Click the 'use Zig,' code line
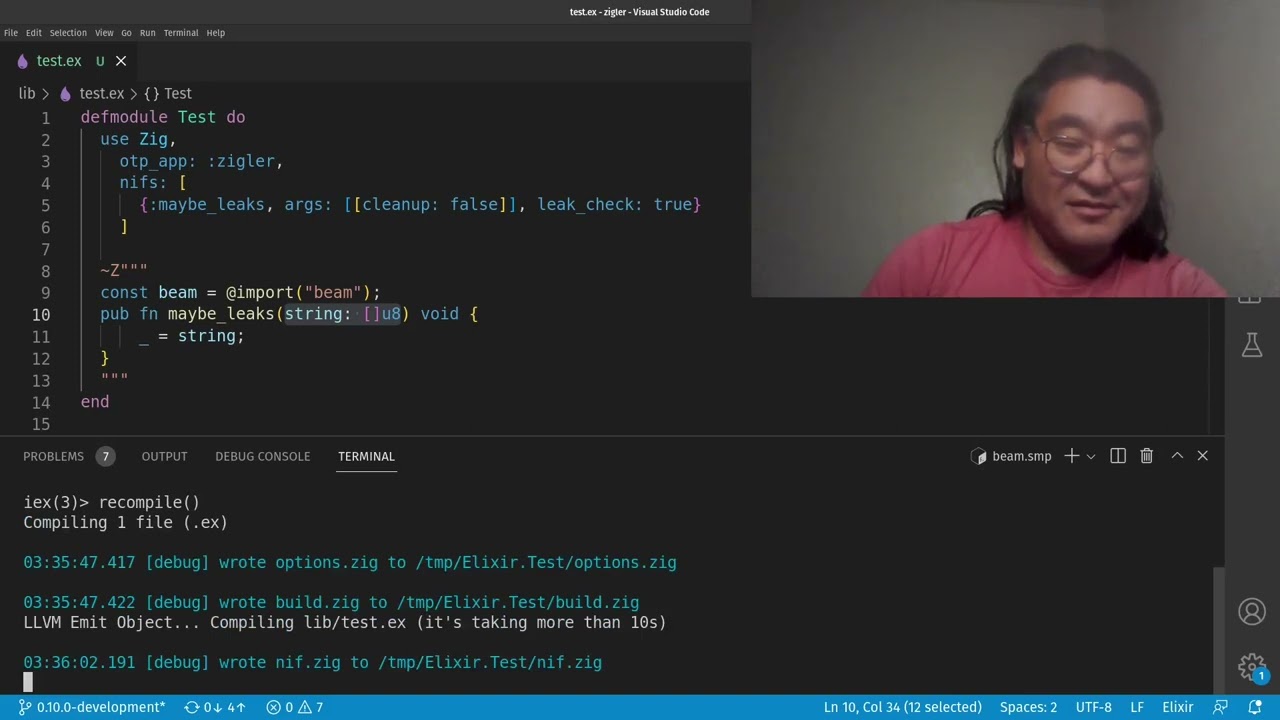1280x720 pixels. point(138,139)
